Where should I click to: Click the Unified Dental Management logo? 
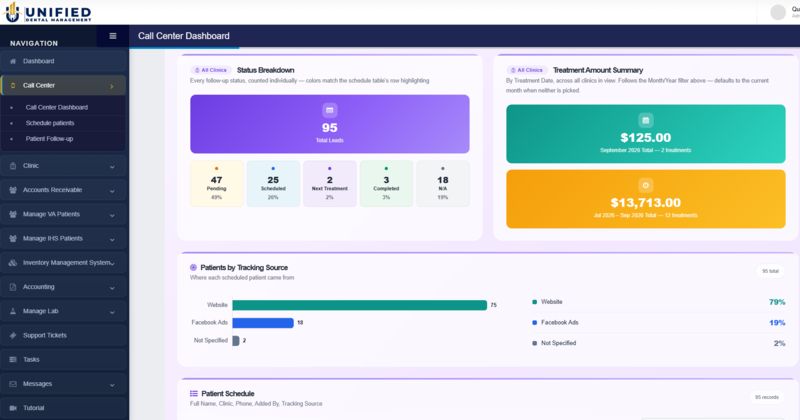[x=47, y=12]
